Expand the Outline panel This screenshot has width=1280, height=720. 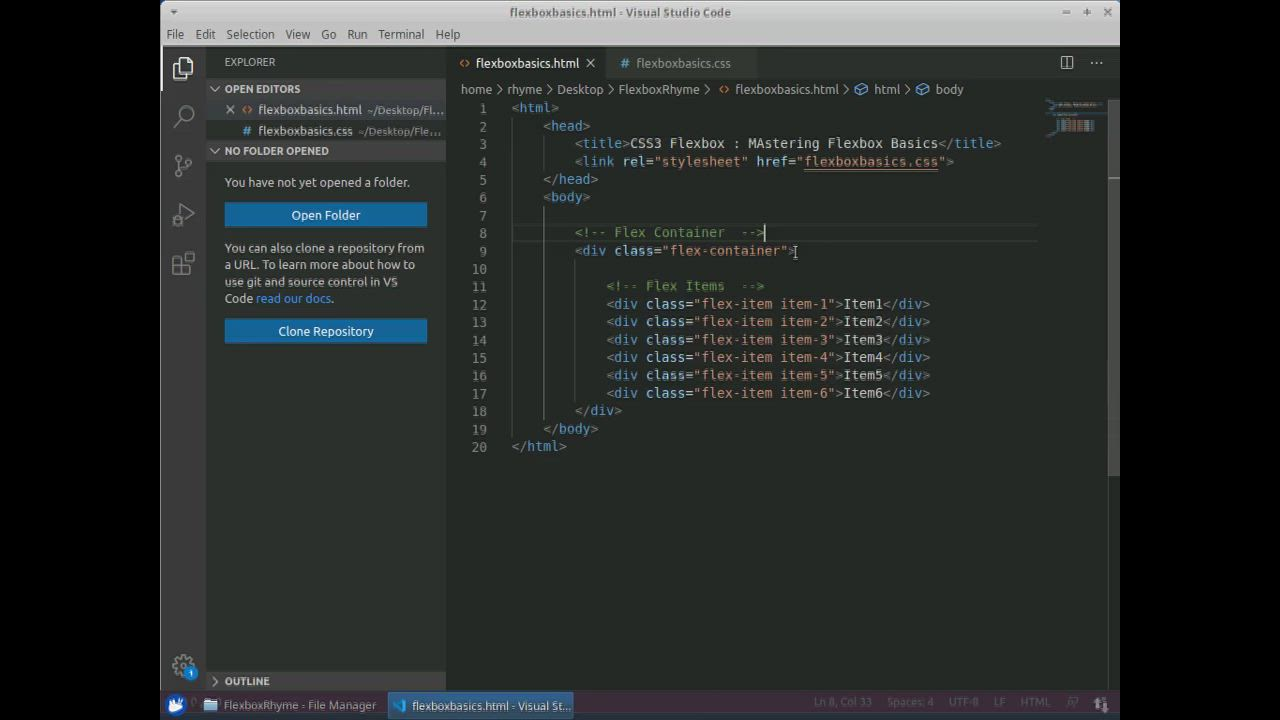[246, 681]
